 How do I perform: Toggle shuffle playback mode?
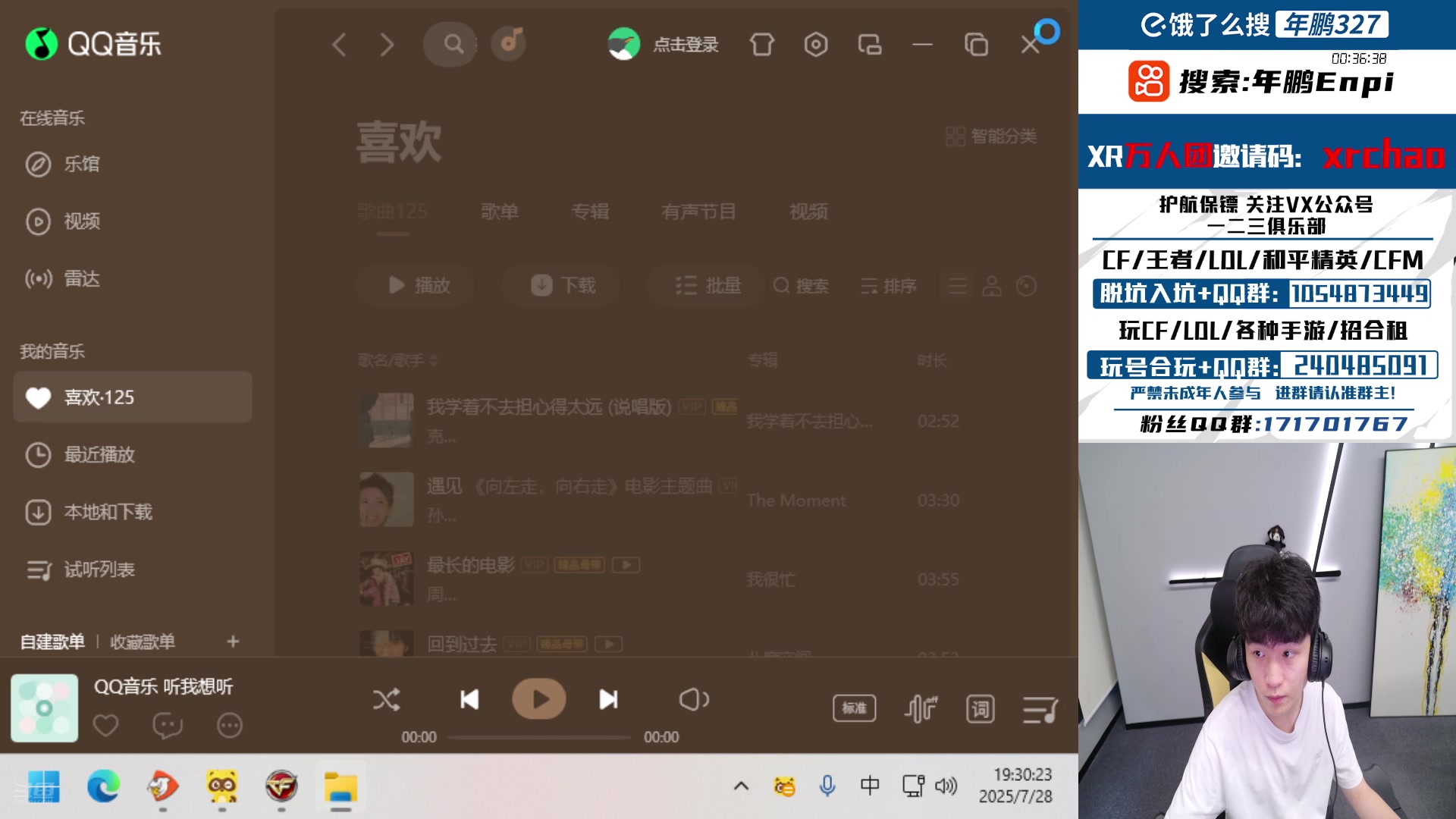click(x=387, y=699)
